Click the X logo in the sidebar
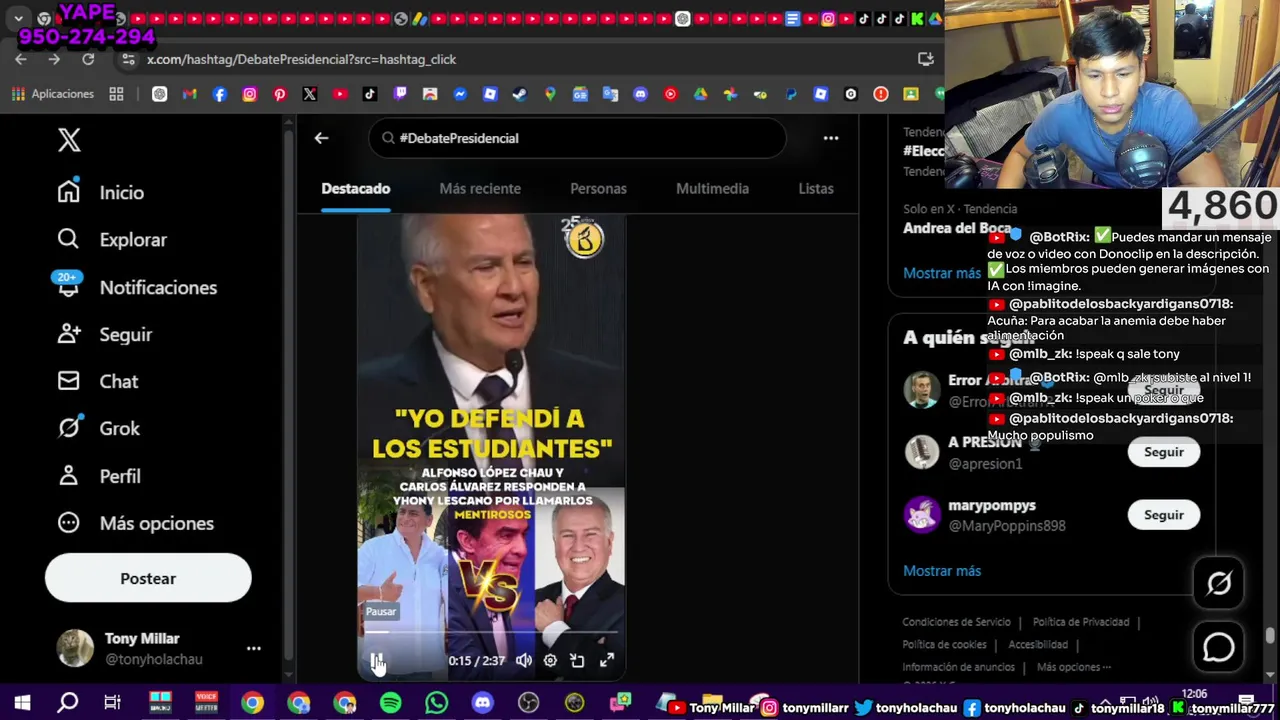Viewport: 1280px width, 720px height. tap(69, 140)
